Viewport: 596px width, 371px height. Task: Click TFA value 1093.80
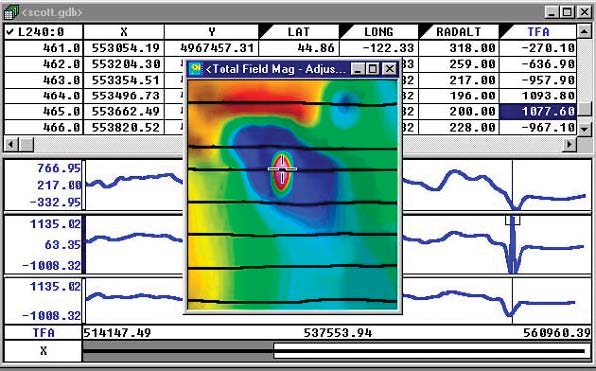[538, 95]
